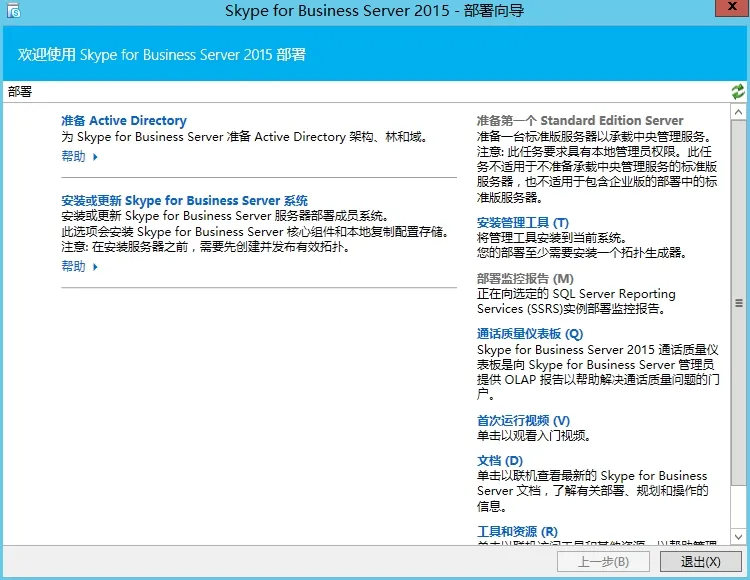Viewport: 750px width, 580px height.
Task: Click scrollbar down arrow
Action: (738, 537)
